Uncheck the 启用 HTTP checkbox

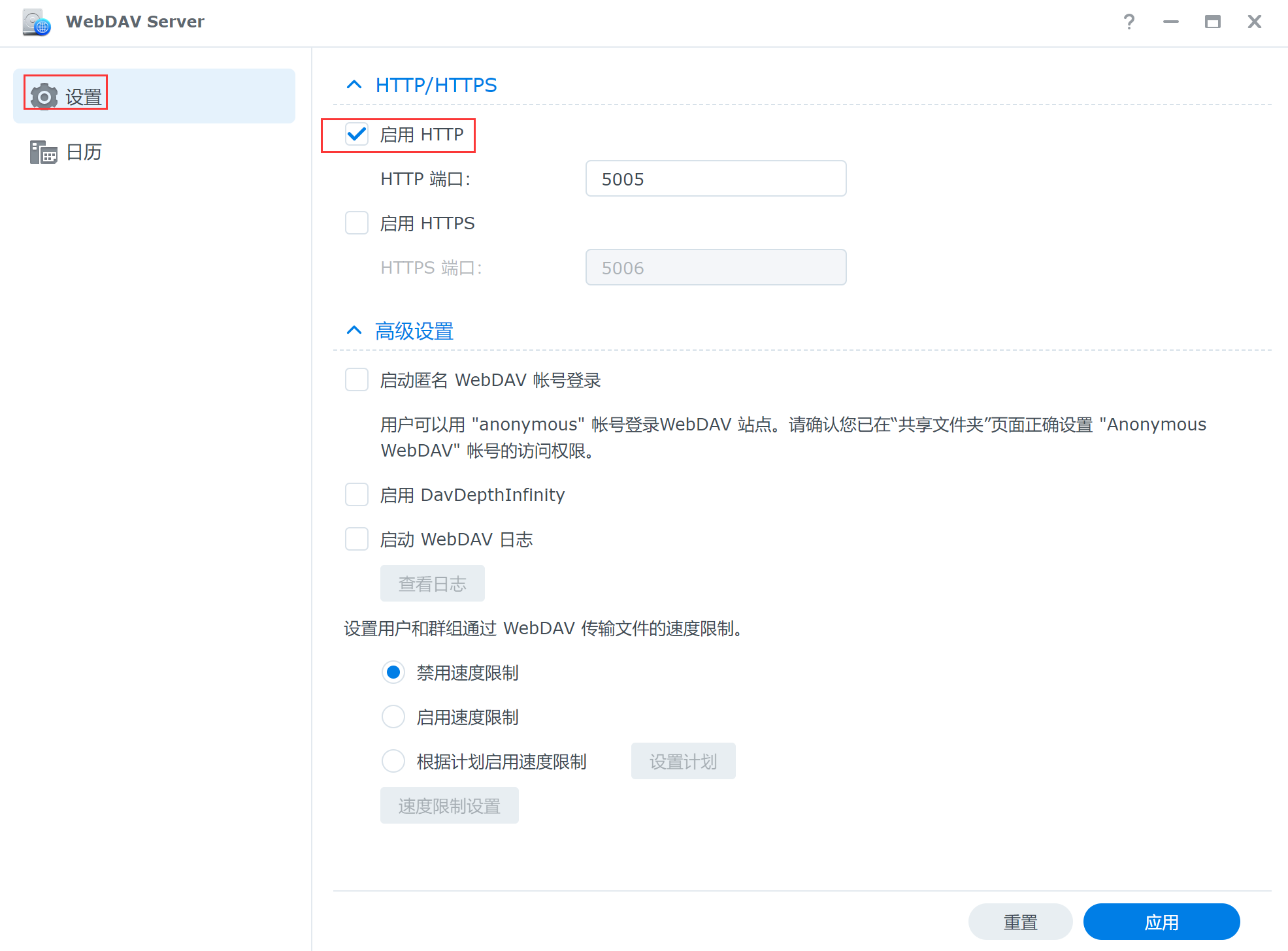click(x=357, y=135)
